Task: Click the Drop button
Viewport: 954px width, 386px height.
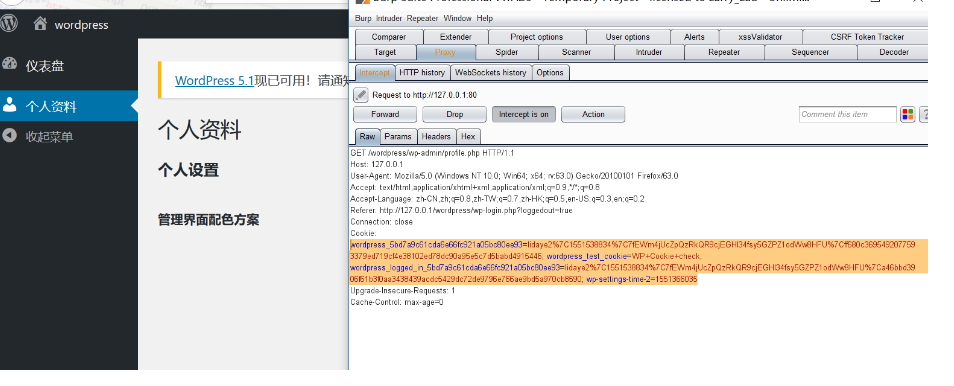Action: click(454, 114)
